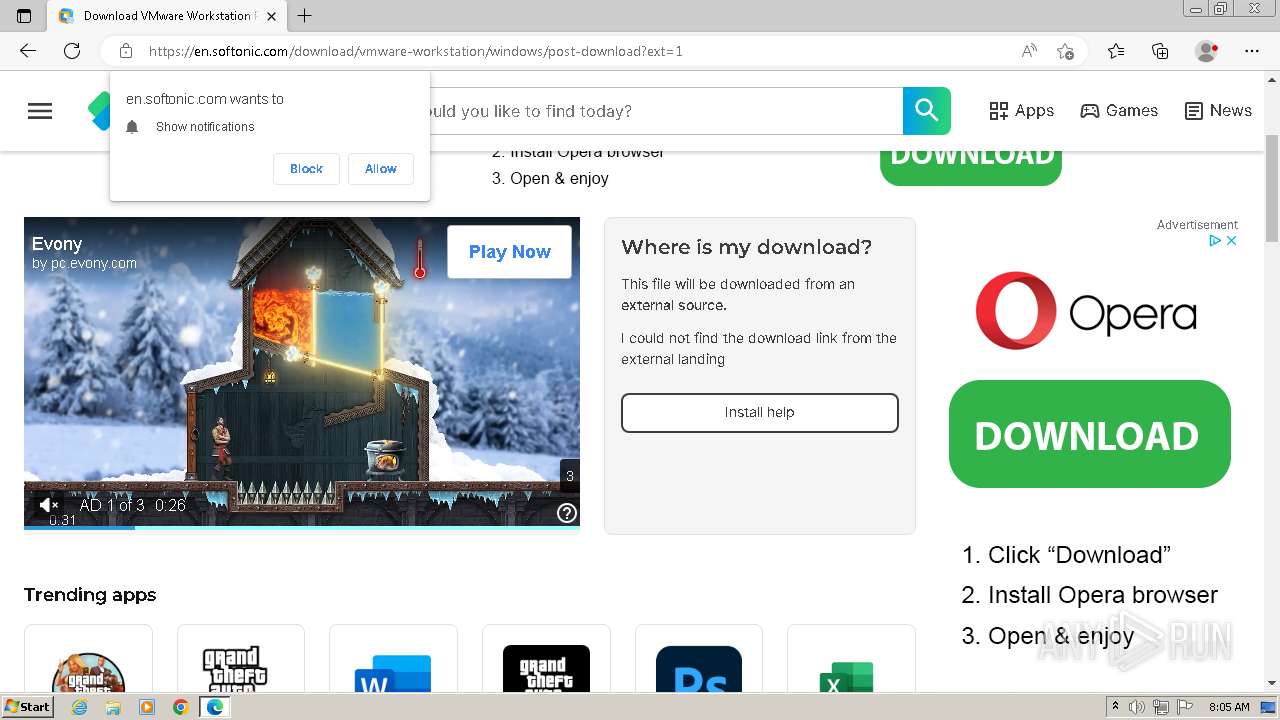Open the second Grand Theft Auto tile

tap(241, 659)
